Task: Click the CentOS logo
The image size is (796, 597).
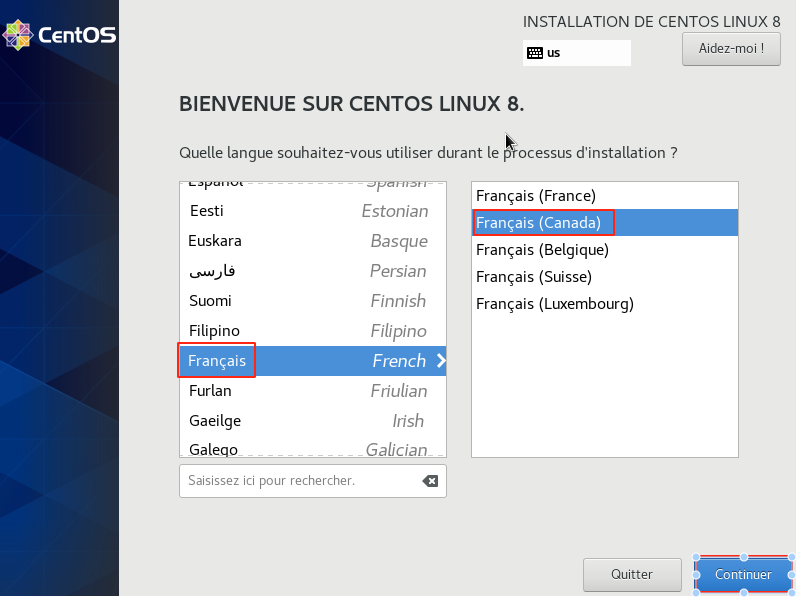Action: tap(59, 35)
